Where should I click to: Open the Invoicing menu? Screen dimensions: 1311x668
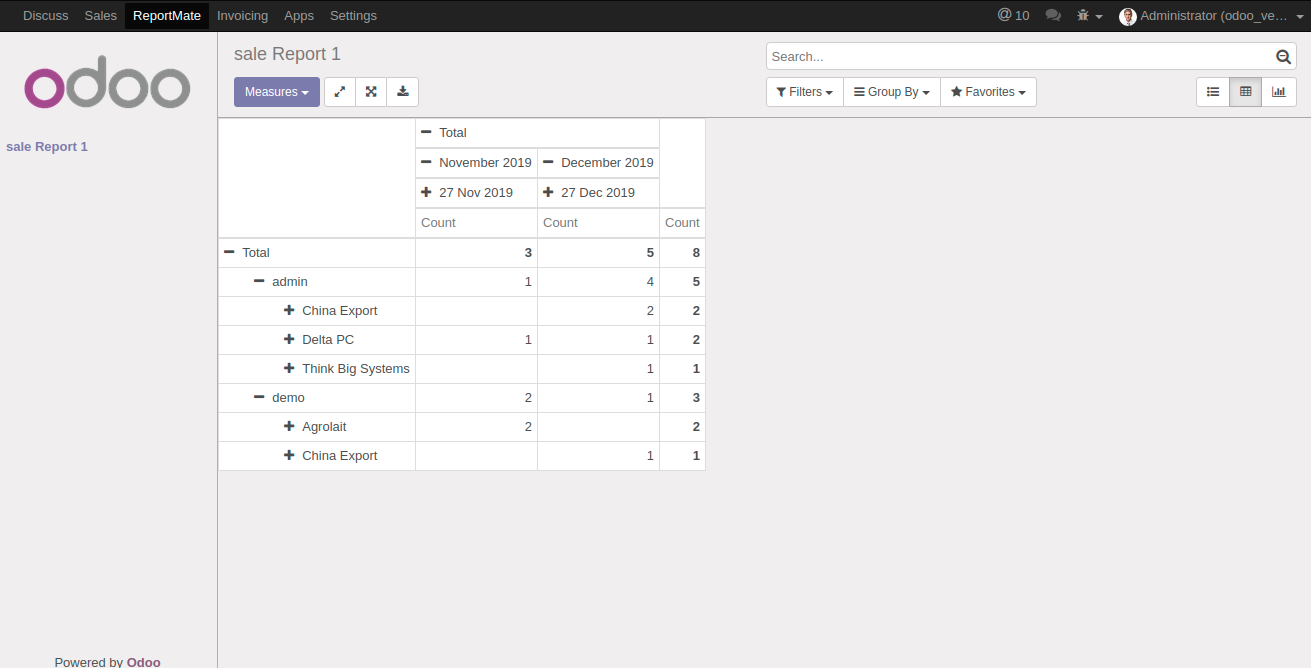tap(242, 16)
